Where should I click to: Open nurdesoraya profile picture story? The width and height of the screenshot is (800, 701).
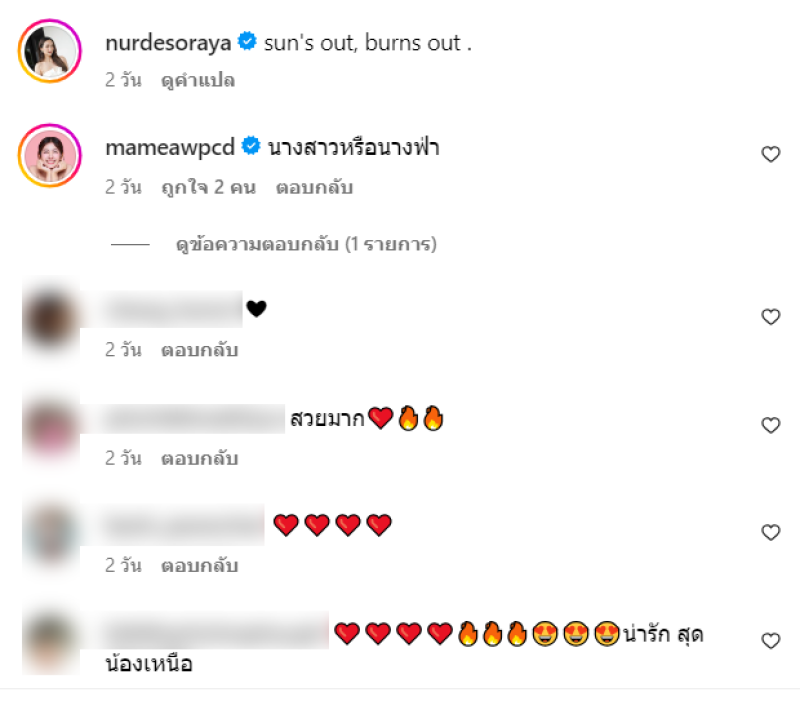pos(50,51)
